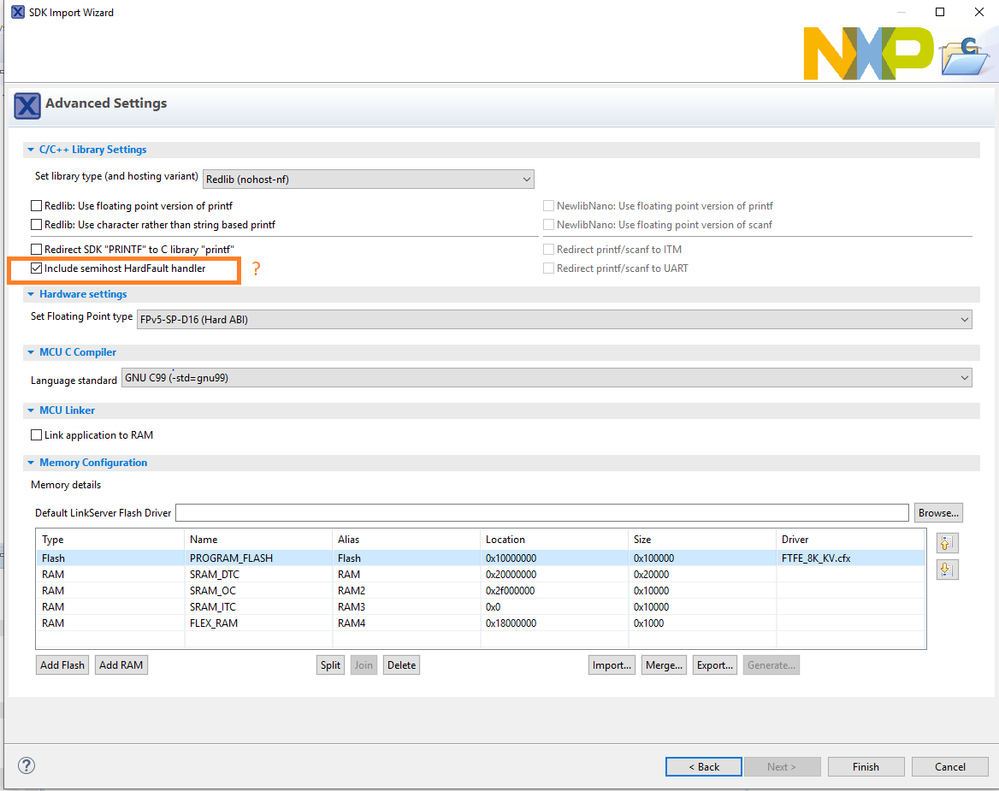The image size is (999, 791).
Task: Toggle NewlibNano floating point version of scanf
Action: pyautogui.click(x=548, y=224)
